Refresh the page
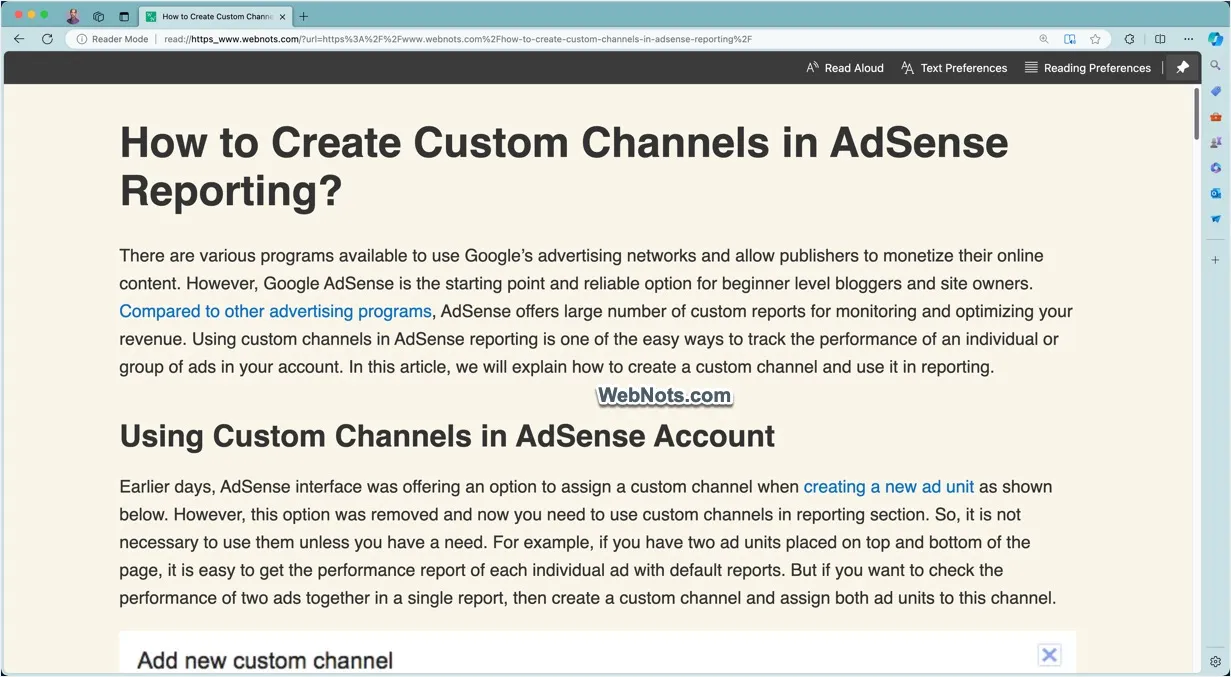This screenshot has width=1231, height=677. 47,39
